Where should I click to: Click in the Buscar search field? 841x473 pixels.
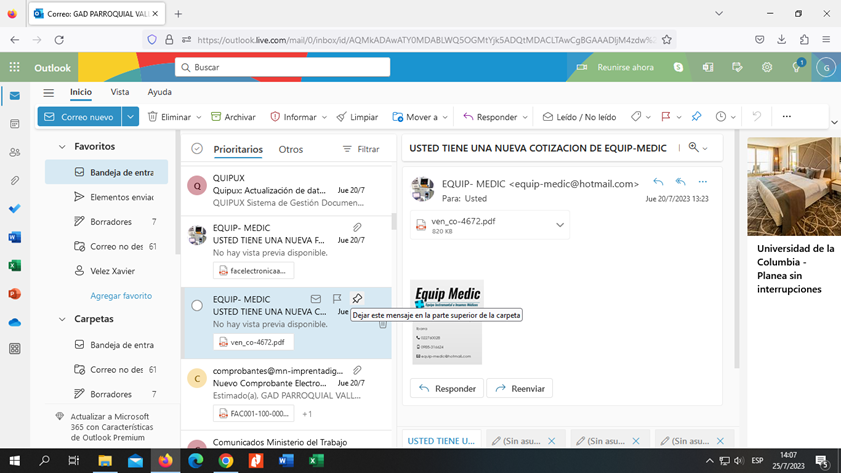285,67
